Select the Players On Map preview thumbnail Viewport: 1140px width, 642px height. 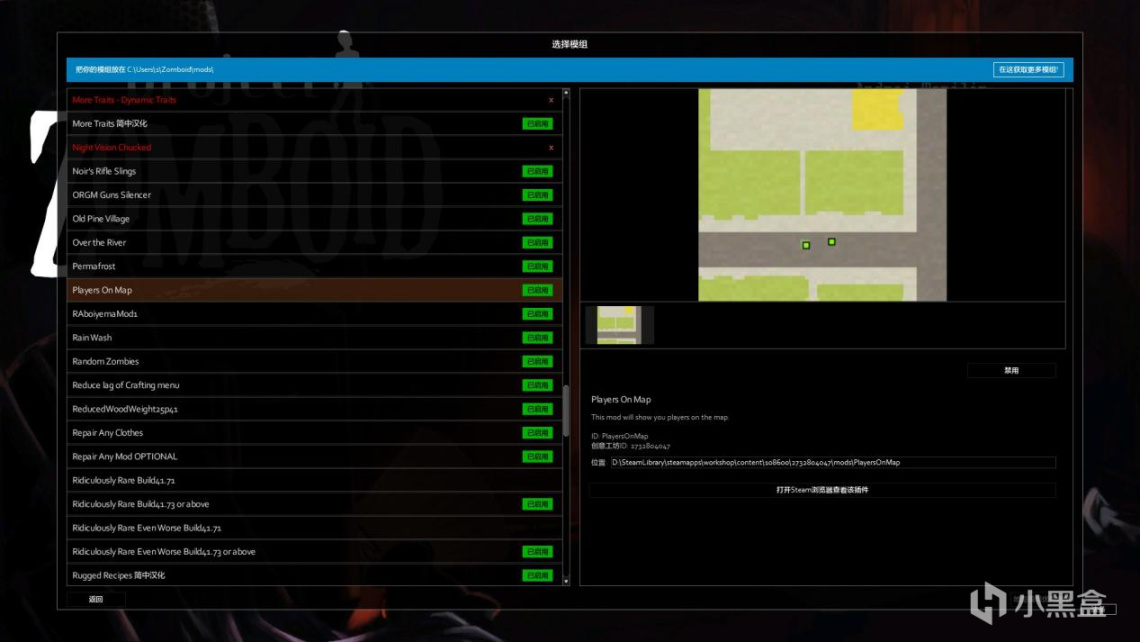pos(619,324)
